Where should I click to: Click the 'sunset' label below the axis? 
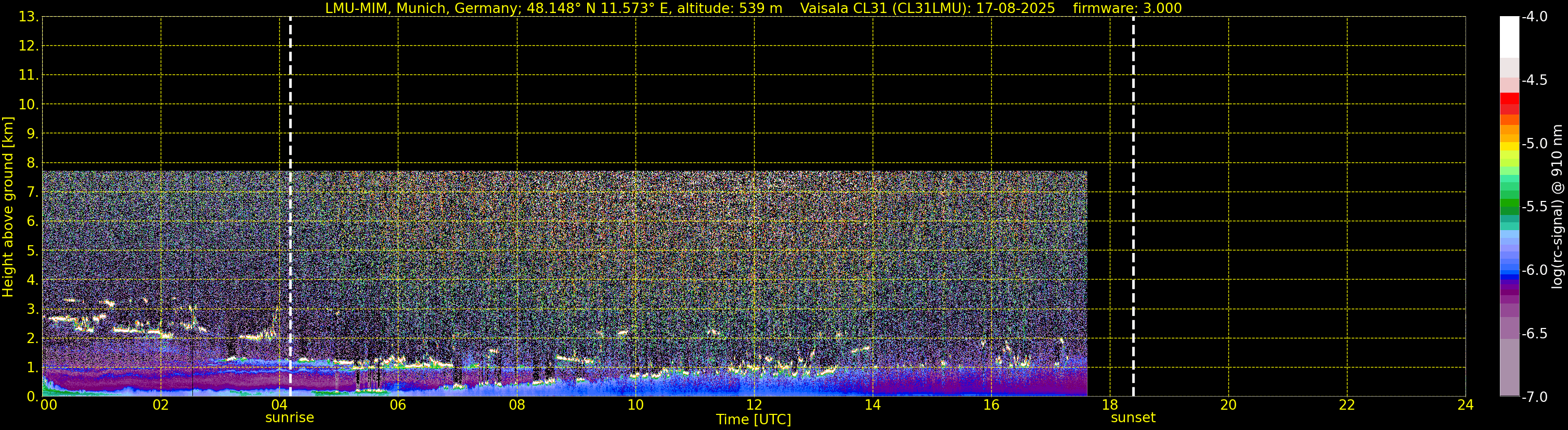click(1133, 418)
